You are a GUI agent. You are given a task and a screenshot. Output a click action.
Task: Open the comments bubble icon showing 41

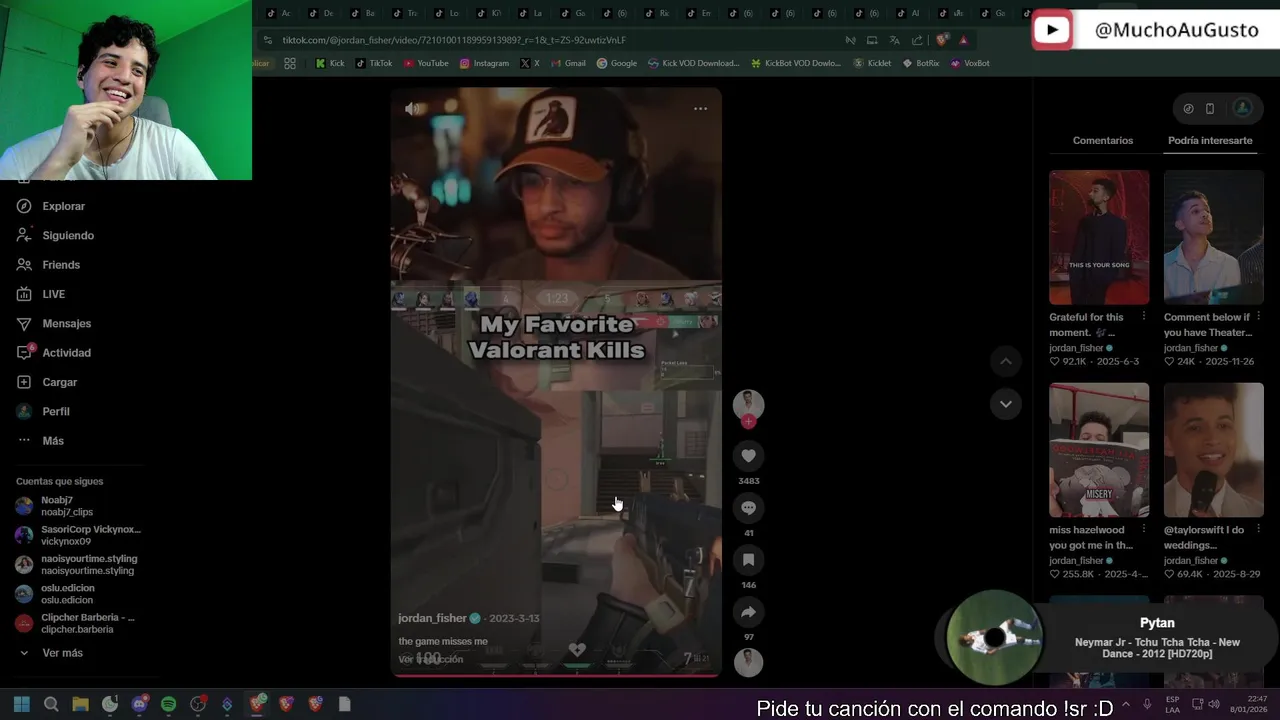pyautogui.click(x=748, y=508)
